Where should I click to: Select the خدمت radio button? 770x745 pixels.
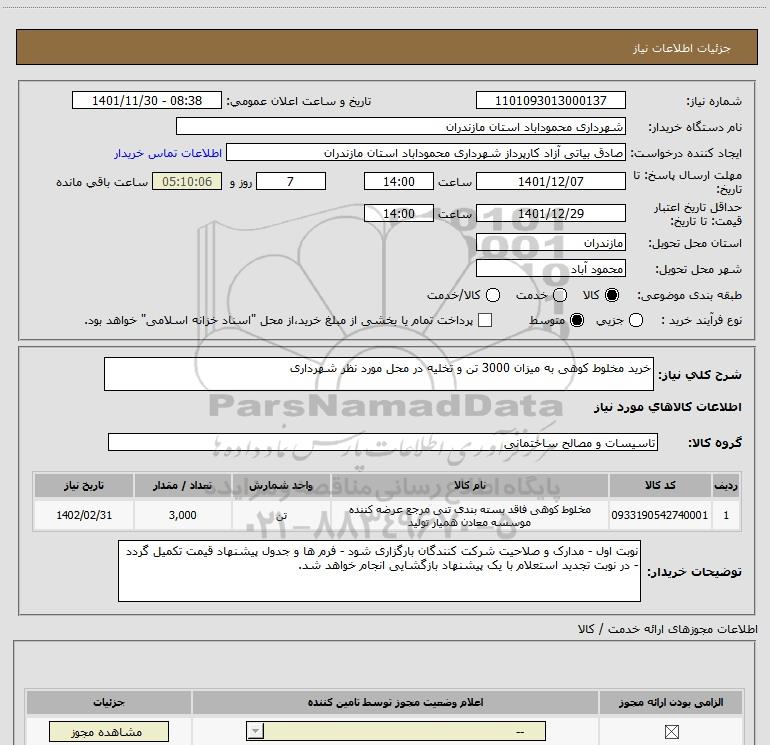coord(560,295)
